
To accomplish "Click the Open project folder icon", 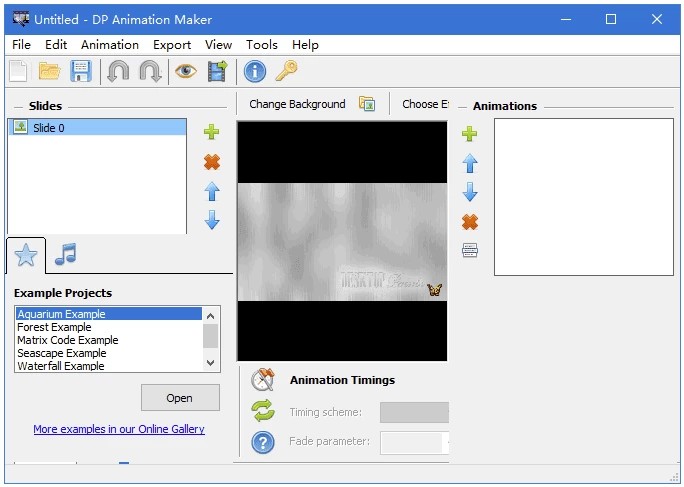I will [49, 71].
